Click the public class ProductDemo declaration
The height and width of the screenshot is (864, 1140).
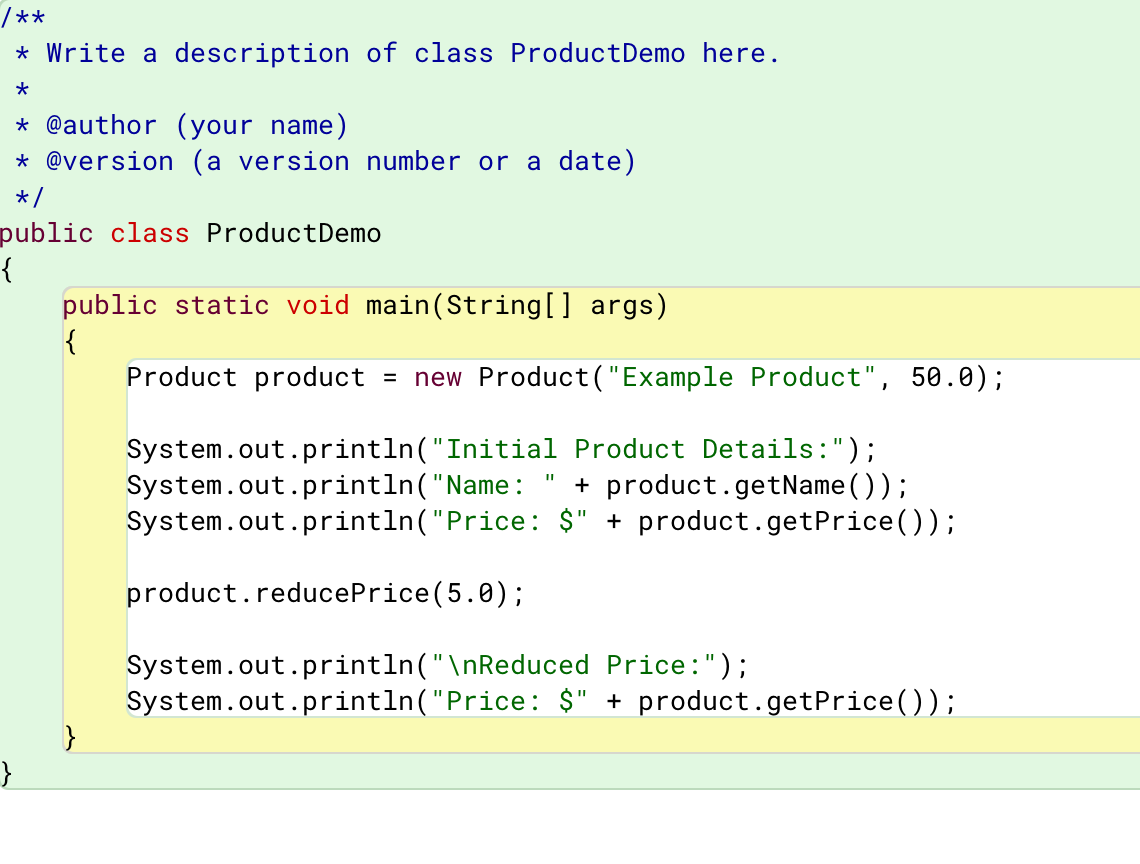click(190, 233)
